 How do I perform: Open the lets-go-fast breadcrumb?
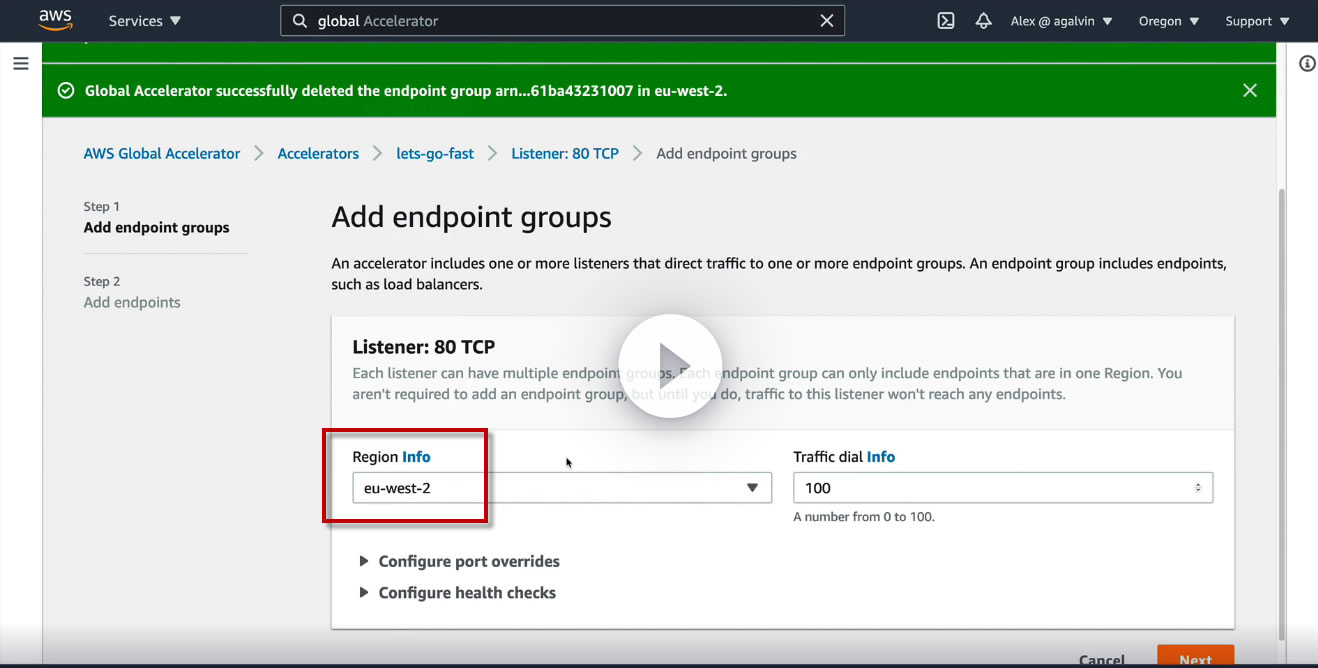click(x=435, y=154)
